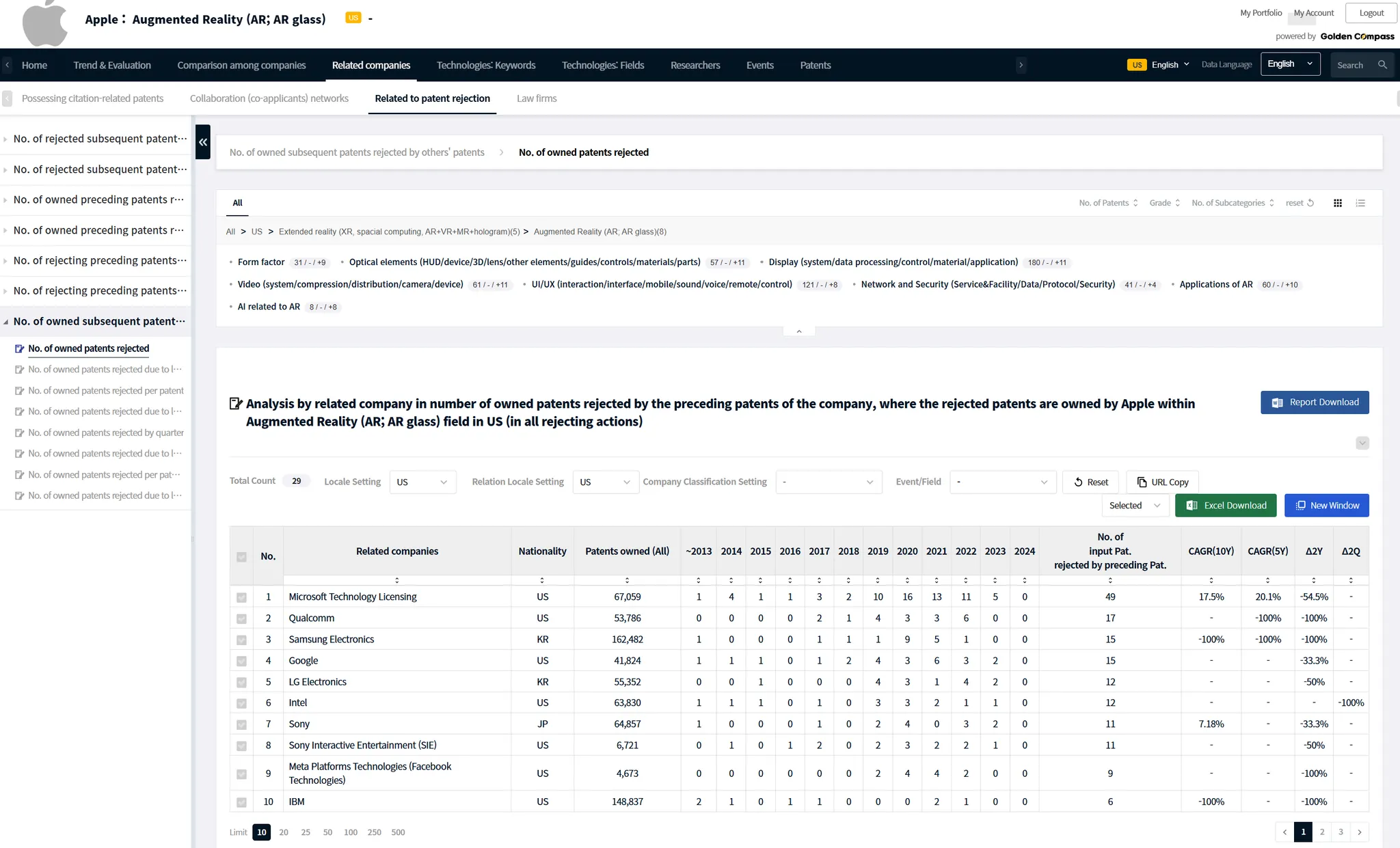Switch to list view icon
The height and width of the screenshot is (848, 1400).
[x=1360, y=203]
